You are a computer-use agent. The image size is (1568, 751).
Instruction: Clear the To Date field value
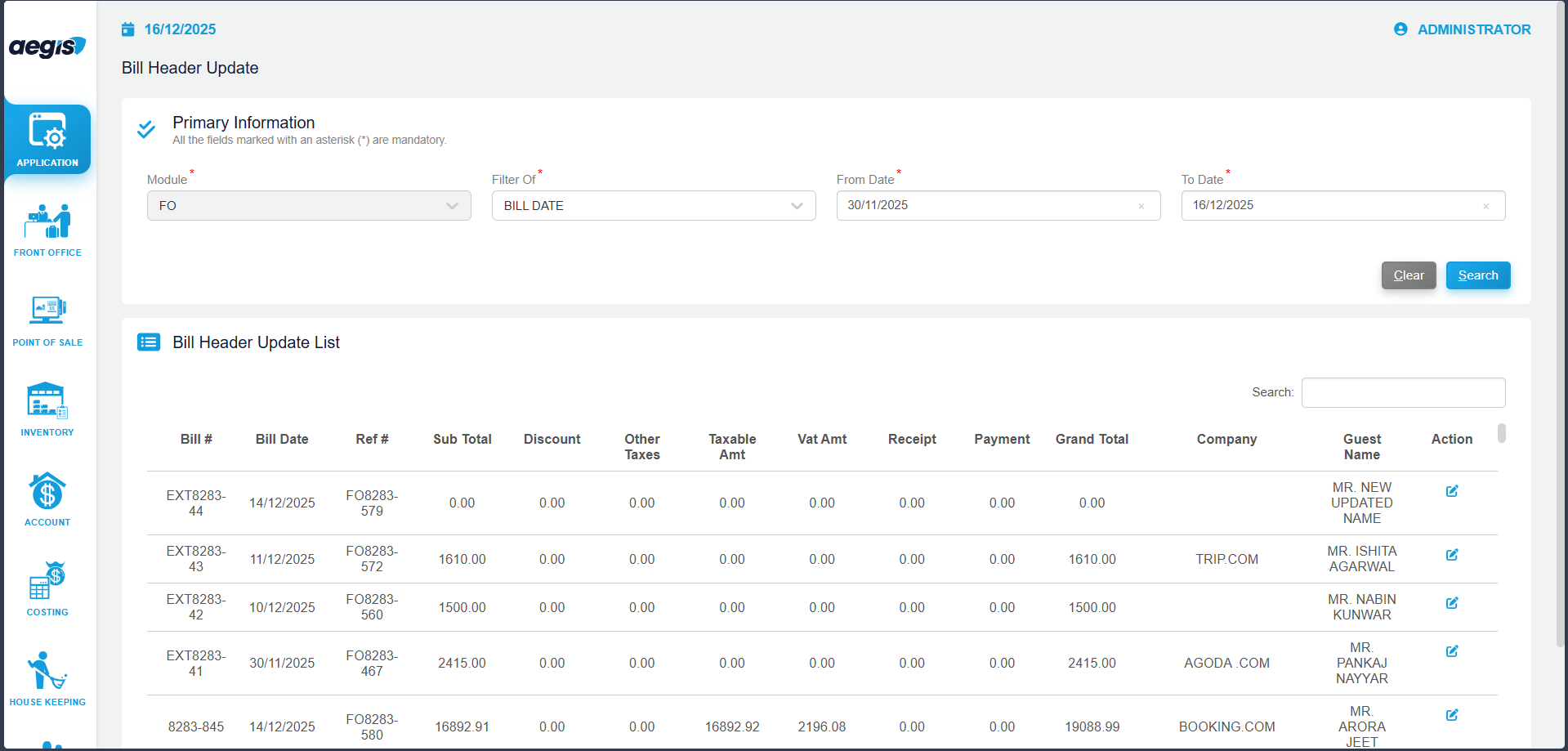[1485, 207]
